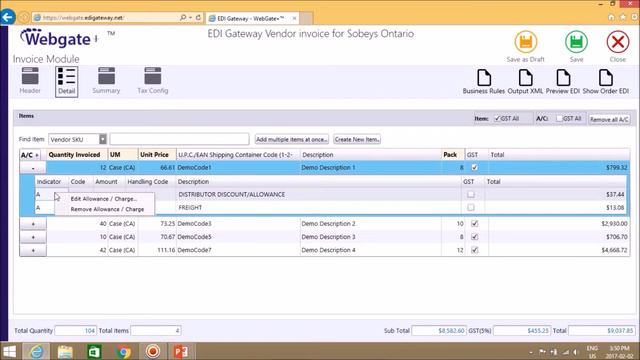Toggle GST checkbox for DemoCode7 row
The width and height of the screenshot is (640, 360).
tap(474, 250)
